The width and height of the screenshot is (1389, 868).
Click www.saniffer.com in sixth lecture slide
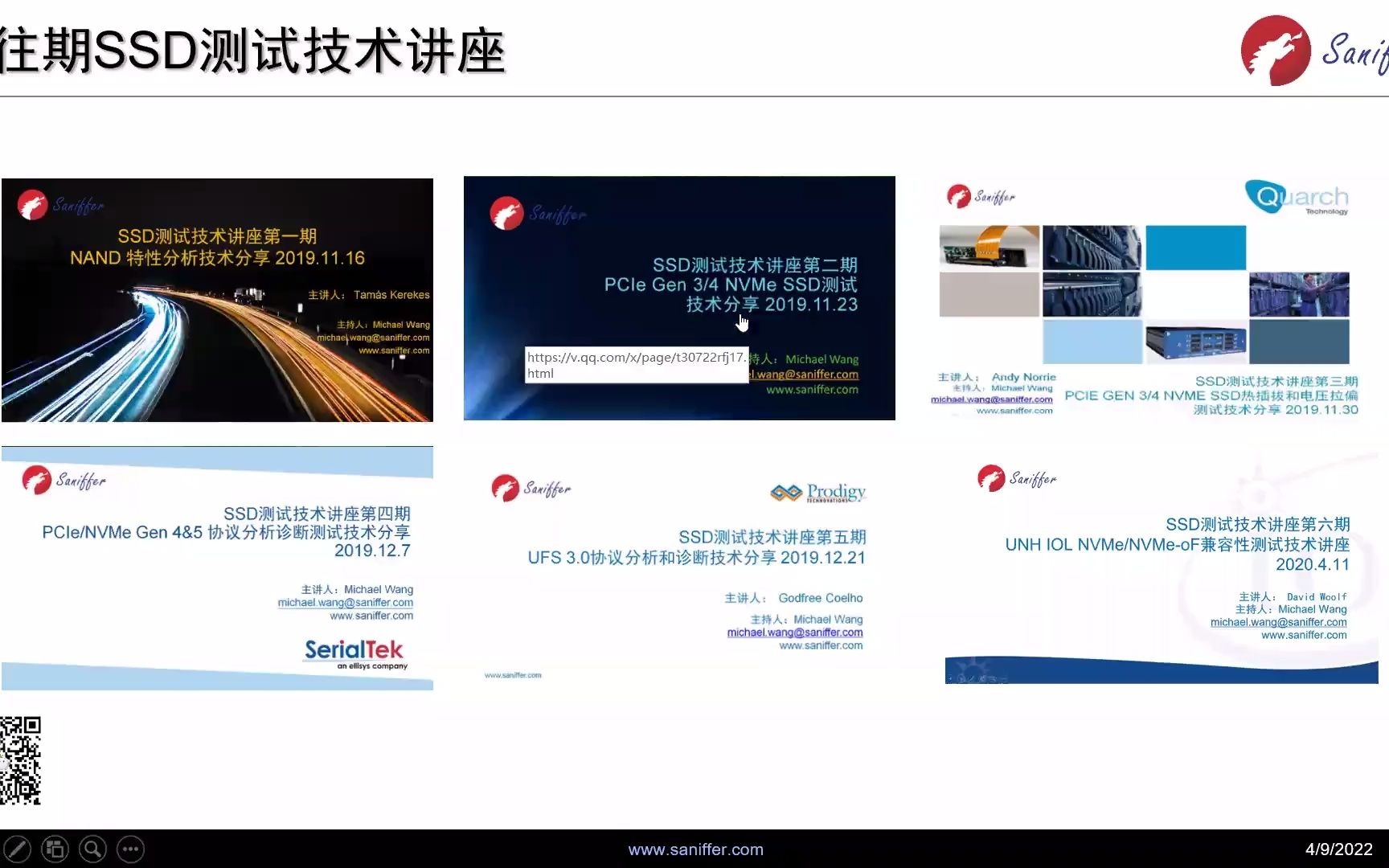pos(1304,635)
